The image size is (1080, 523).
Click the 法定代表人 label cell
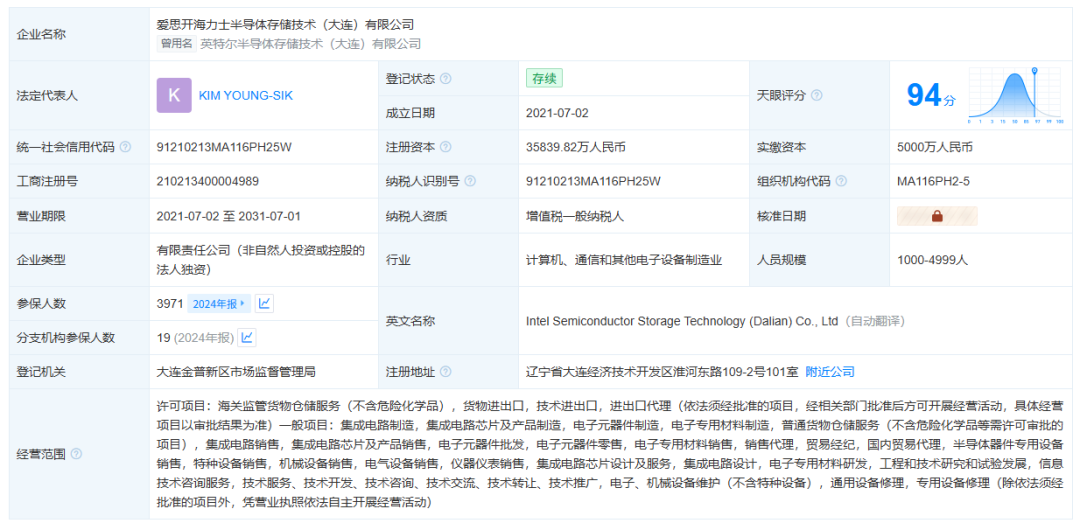click(x=79, y=96)
